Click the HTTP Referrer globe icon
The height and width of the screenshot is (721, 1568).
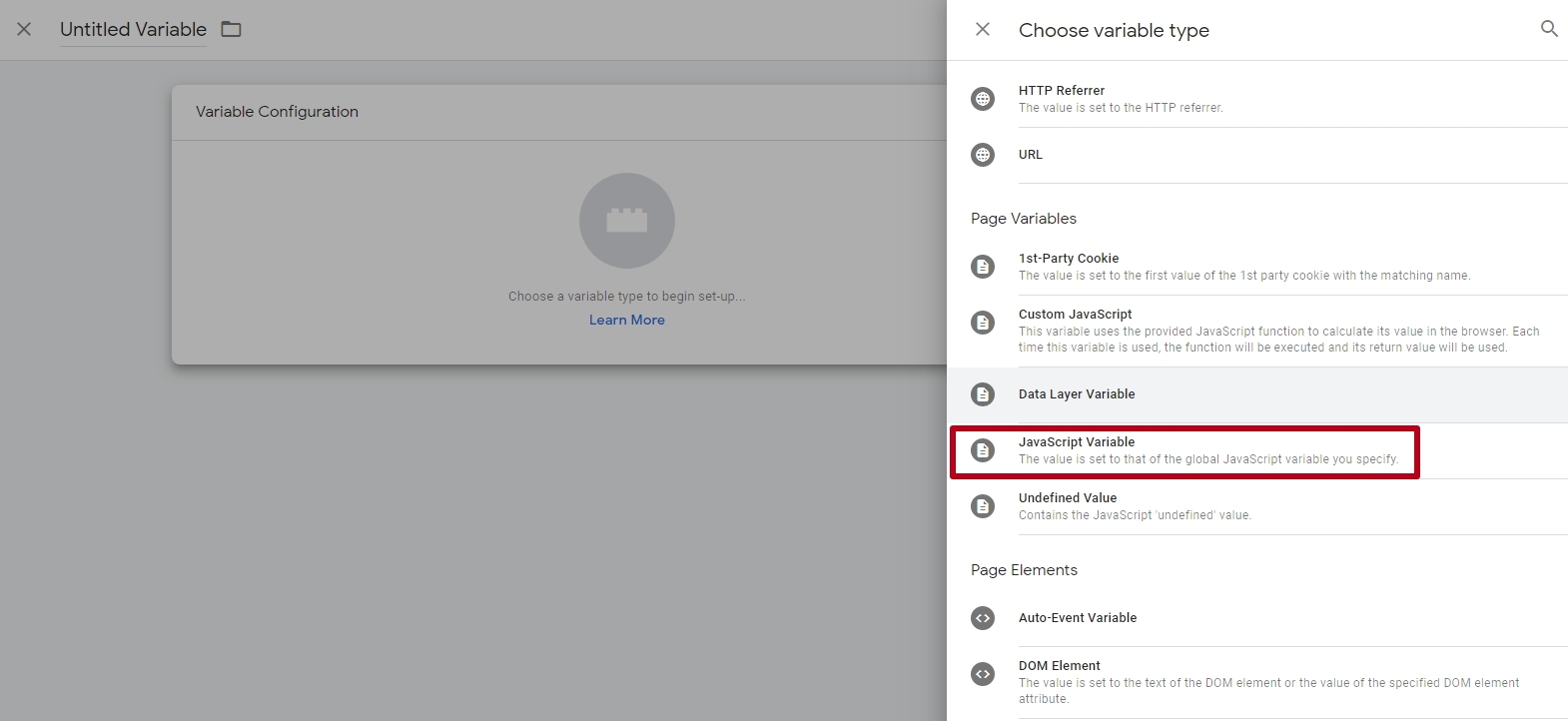pos(983,99)
